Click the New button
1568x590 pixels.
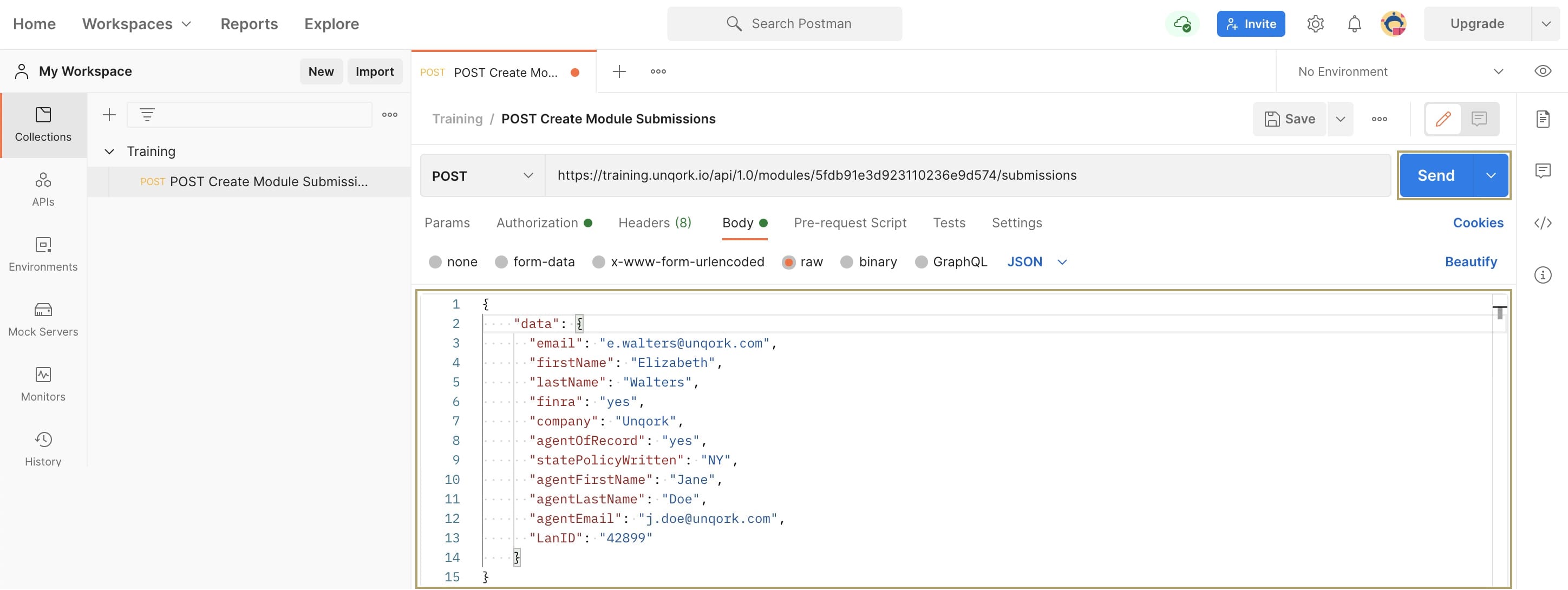click(x=321, y=71)
